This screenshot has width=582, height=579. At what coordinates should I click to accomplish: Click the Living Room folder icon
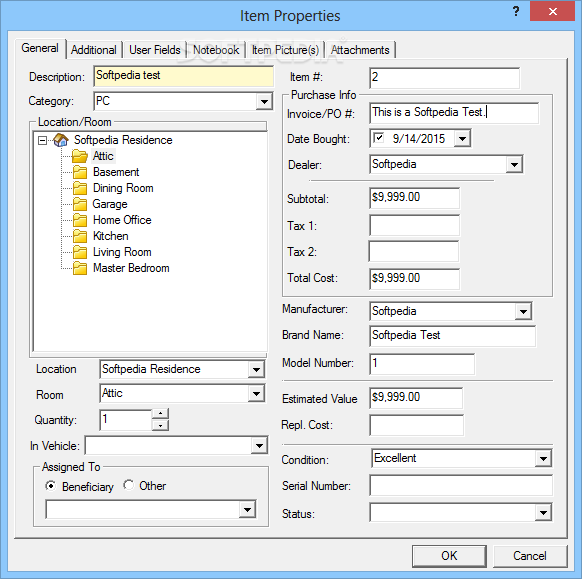[80, 252]
